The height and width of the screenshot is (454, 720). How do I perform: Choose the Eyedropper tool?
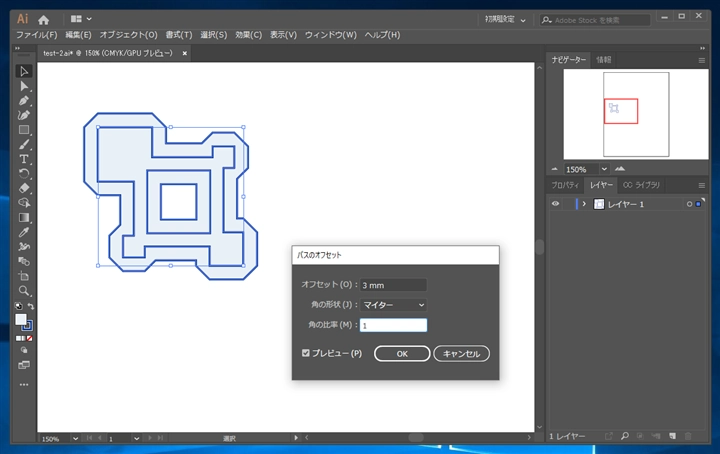click(24, 232)
